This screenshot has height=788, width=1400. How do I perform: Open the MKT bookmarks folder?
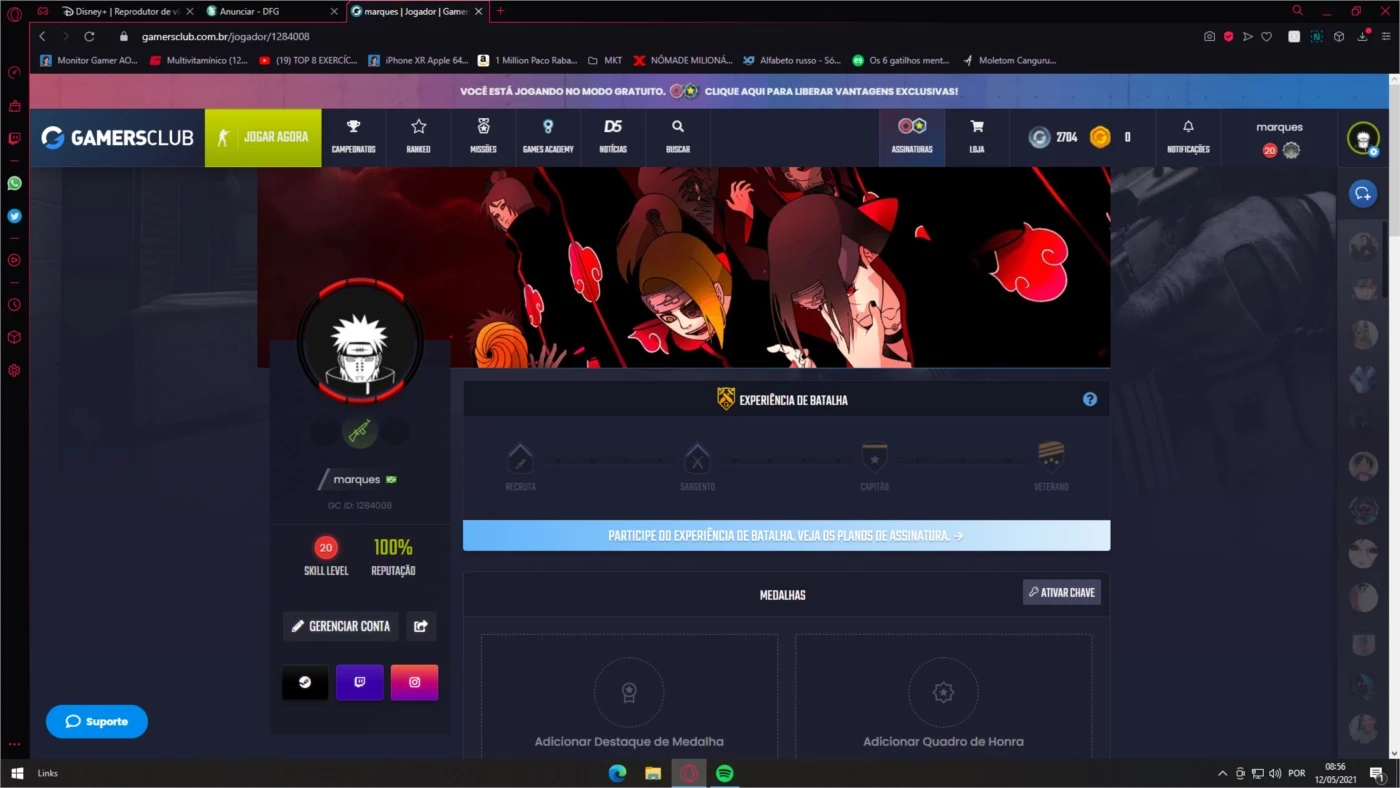click(x=605, y=60)
